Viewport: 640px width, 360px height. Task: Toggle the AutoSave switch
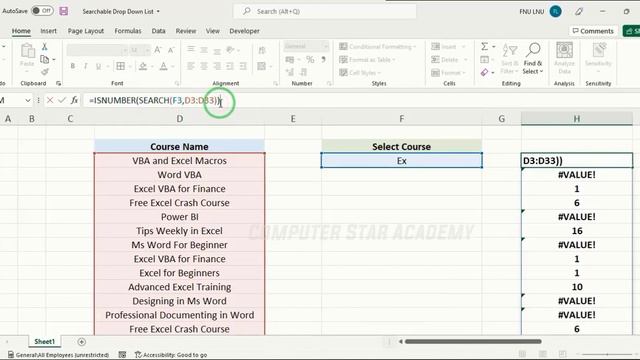(42, 11)
